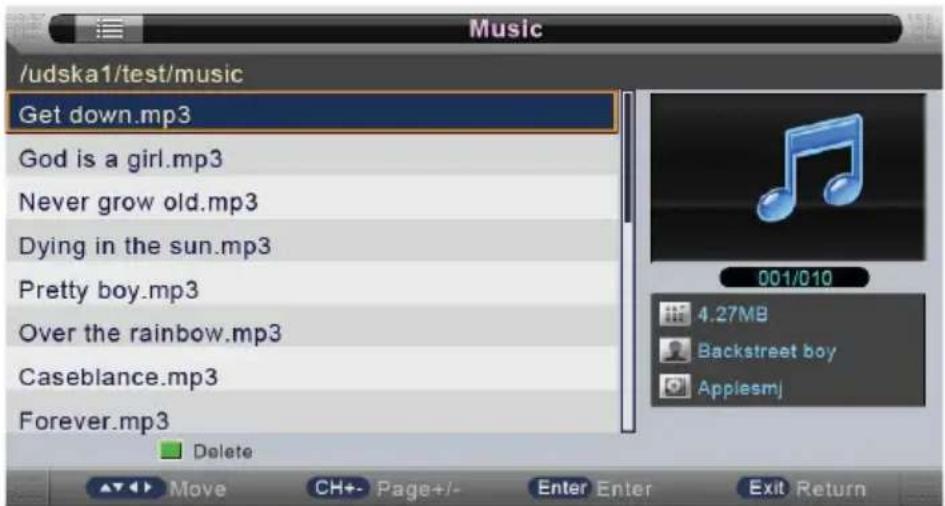Click the 001/010 track counter
The width and height of the screenshot is (945, 506).
click(794, 278)
